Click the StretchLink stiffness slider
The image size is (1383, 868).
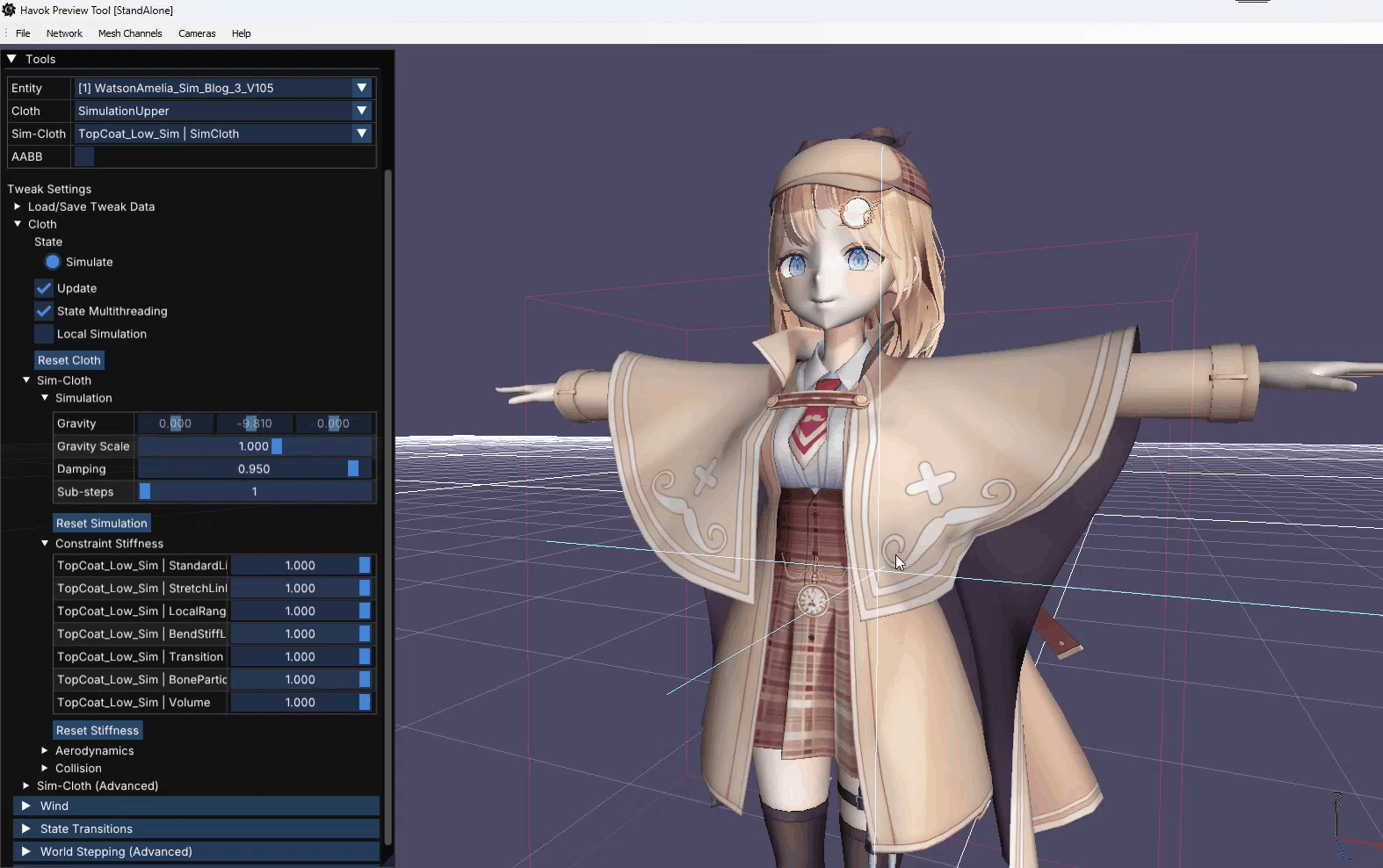coord(300,589)
